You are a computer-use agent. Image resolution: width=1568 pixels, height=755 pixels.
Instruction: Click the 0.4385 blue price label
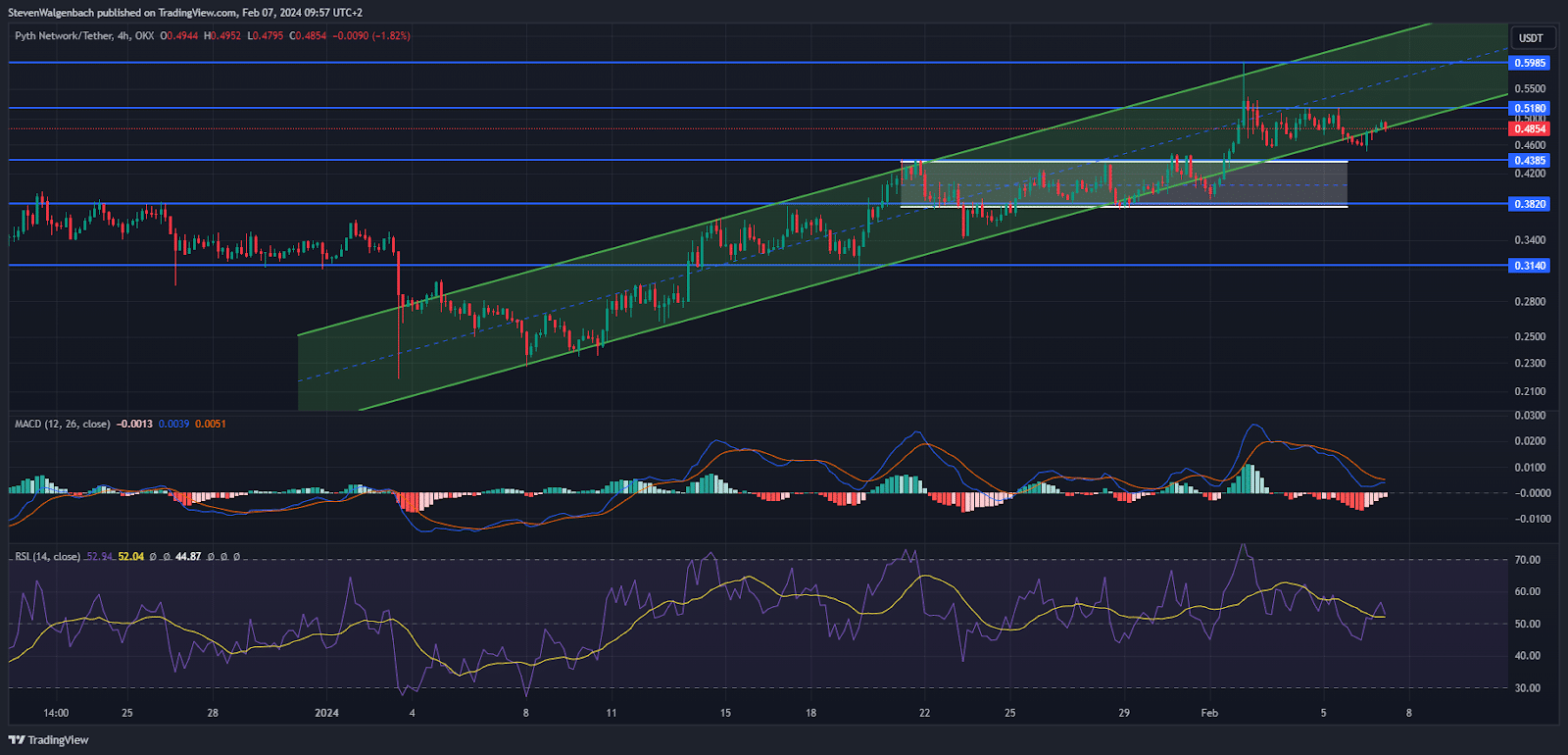click(1530, 161)
